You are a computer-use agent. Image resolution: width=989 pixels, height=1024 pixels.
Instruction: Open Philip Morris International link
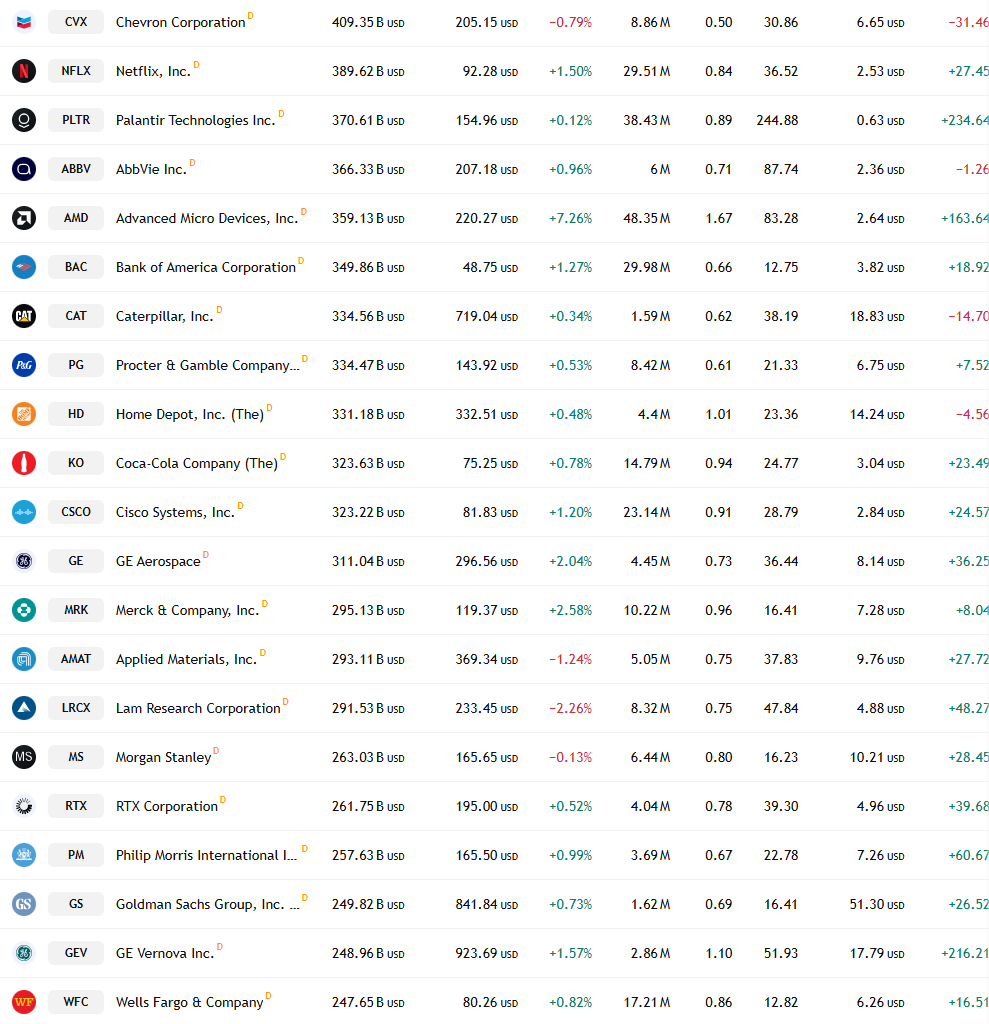206,855
